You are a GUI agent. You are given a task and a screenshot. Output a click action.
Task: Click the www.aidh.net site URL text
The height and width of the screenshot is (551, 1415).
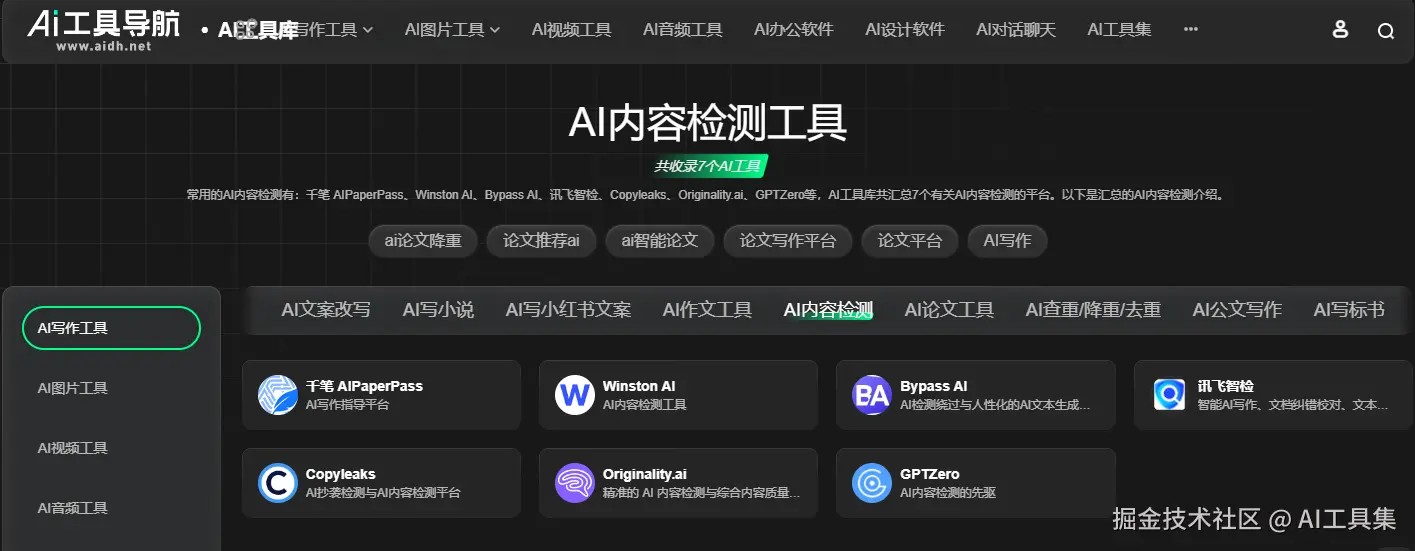[x=103, y=46]
